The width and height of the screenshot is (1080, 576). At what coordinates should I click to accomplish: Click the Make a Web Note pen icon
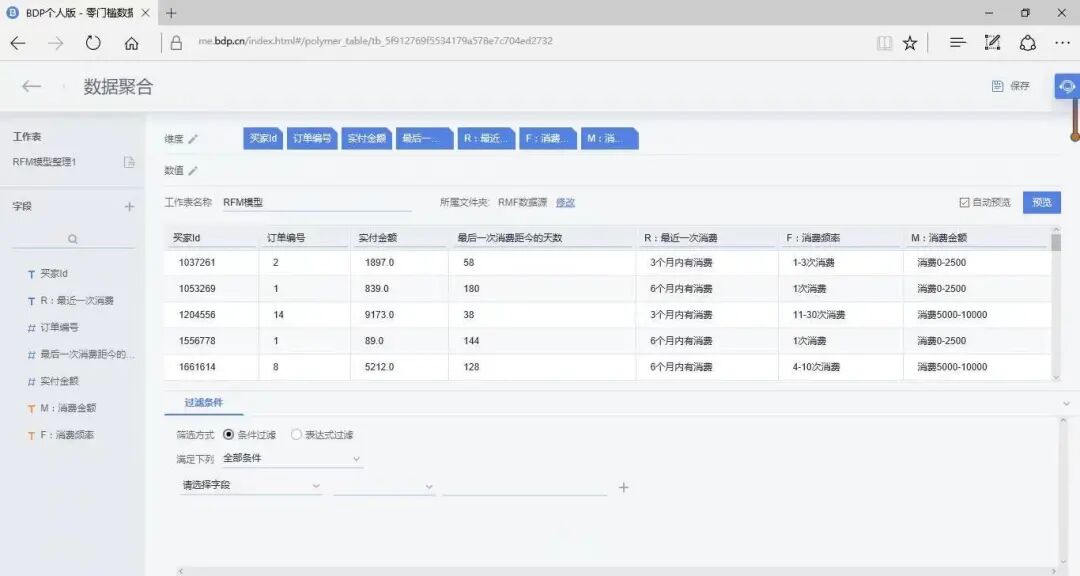[992, 42]
